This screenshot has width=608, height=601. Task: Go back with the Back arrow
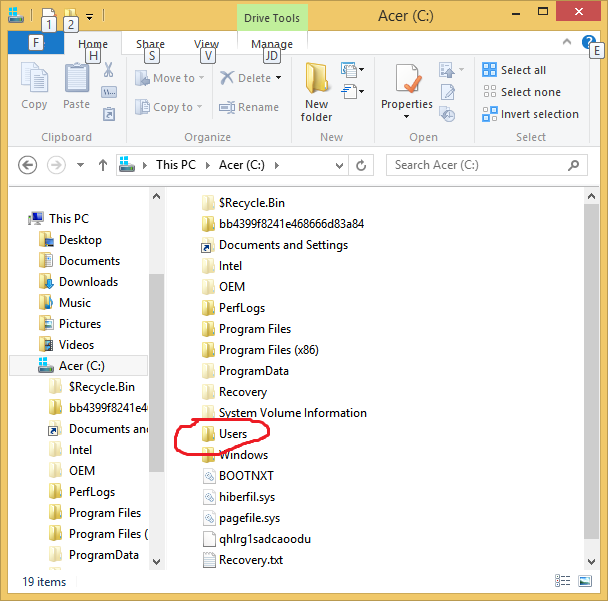click(28, 165)
